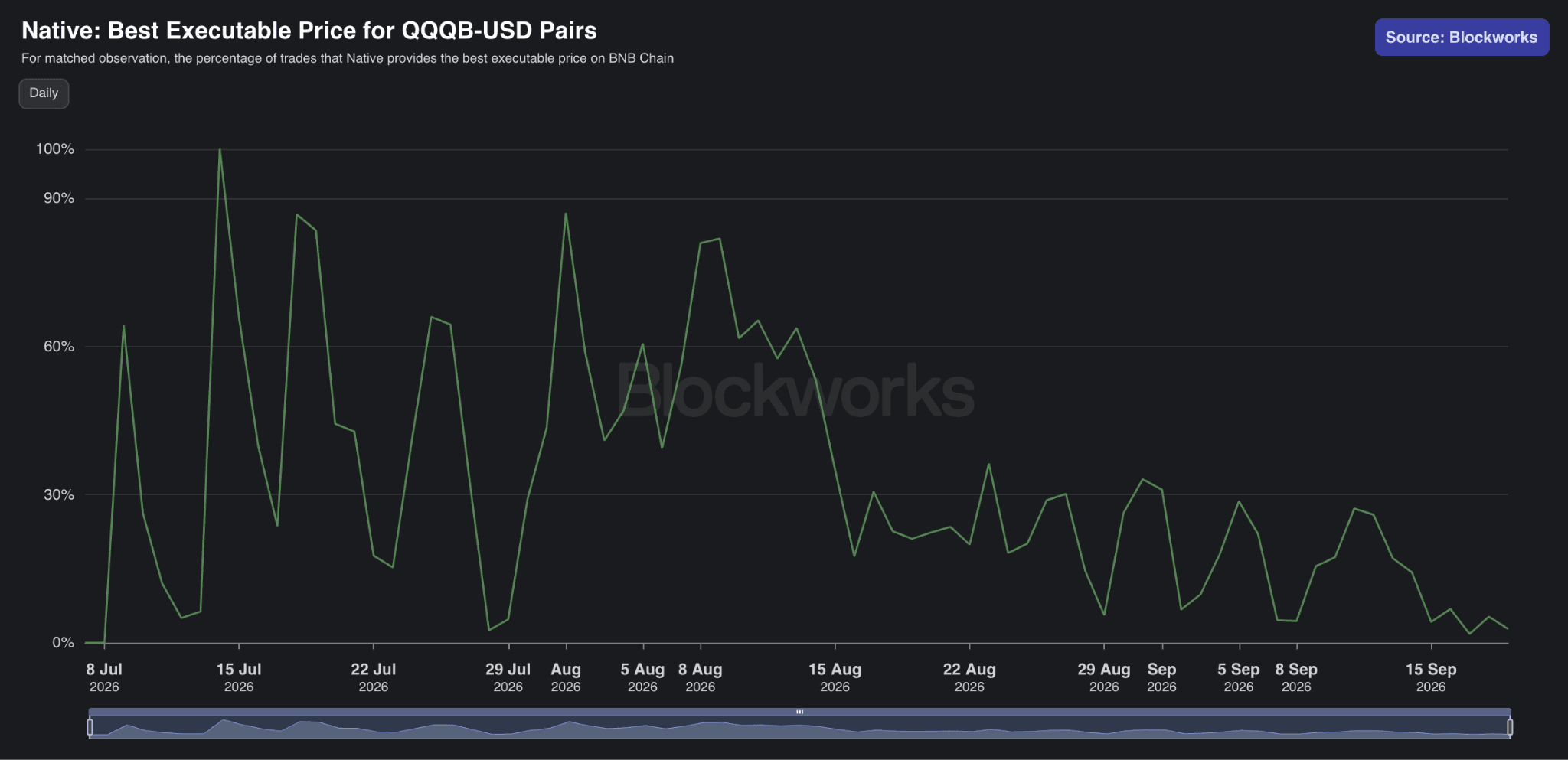Click the 29 Aug 2026 axis label
The width and height of the screenshot is (1568, 760).
(x=1103, y=677)
